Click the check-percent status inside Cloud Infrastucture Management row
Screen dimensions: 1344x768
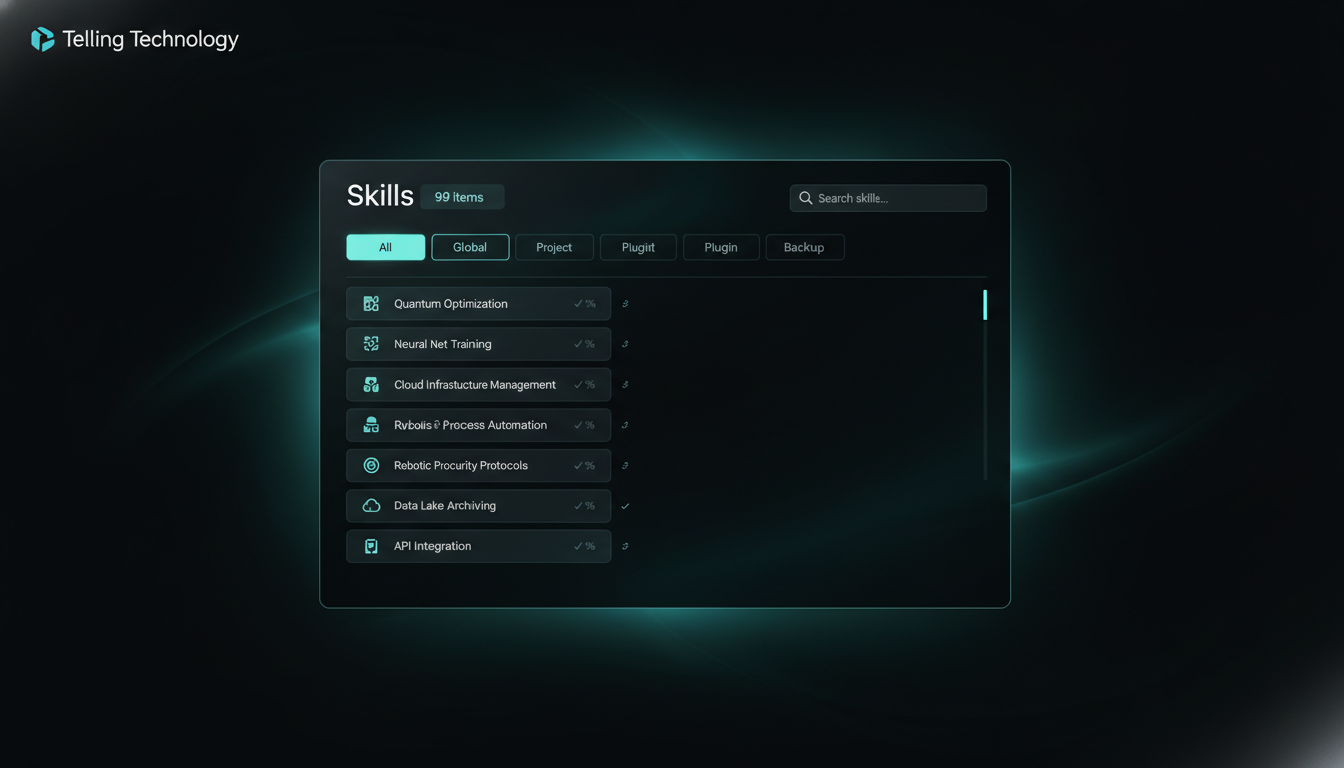point(584,385)
